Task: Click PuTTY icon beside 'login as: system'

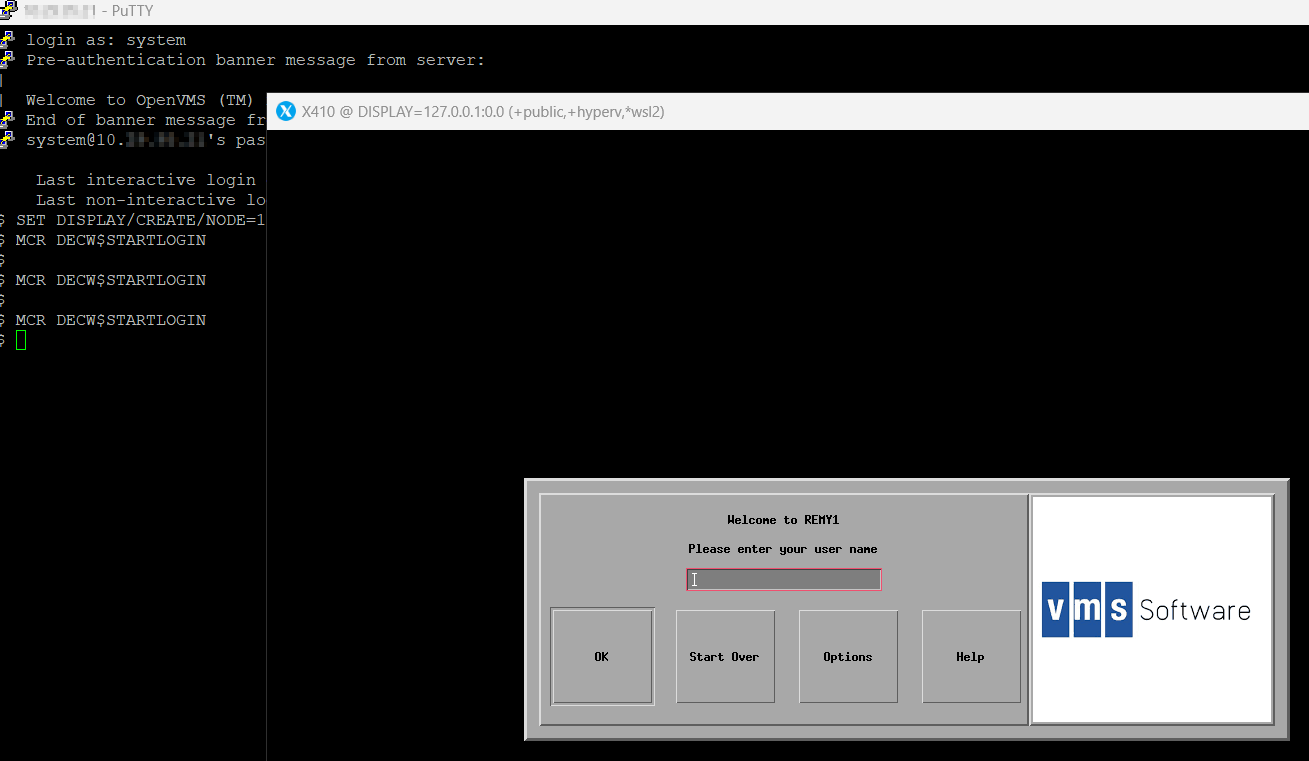Action: pyautogui.click(x=7, y=40)
